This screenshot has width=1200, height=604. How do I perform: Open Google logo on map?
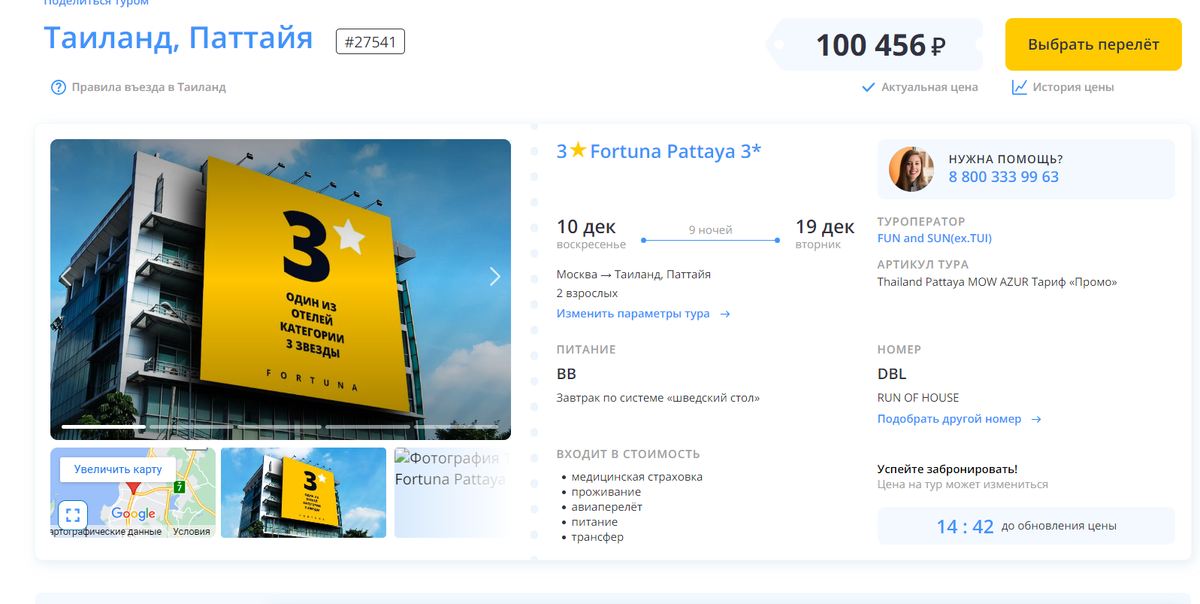133,514
